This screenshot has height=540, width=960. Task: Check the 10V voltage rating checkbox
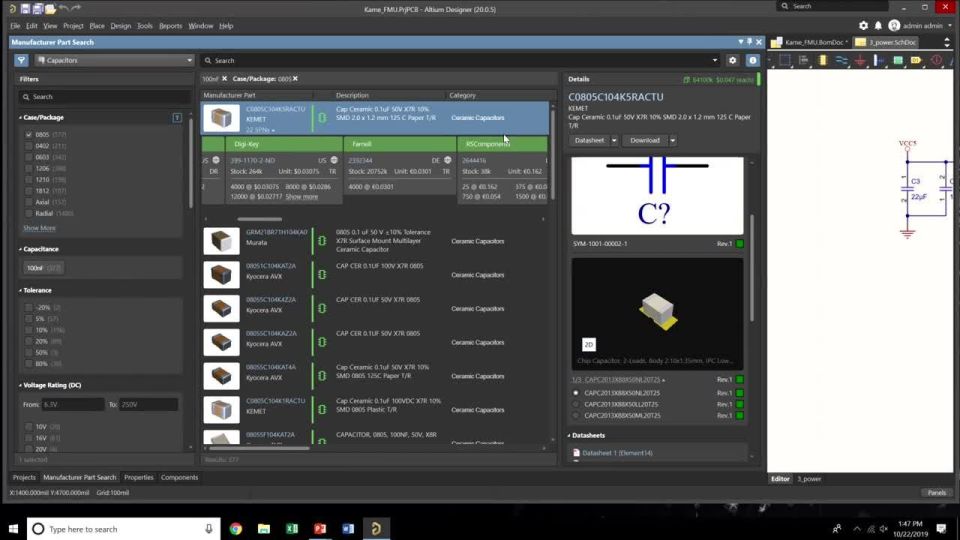click(29, 427)
